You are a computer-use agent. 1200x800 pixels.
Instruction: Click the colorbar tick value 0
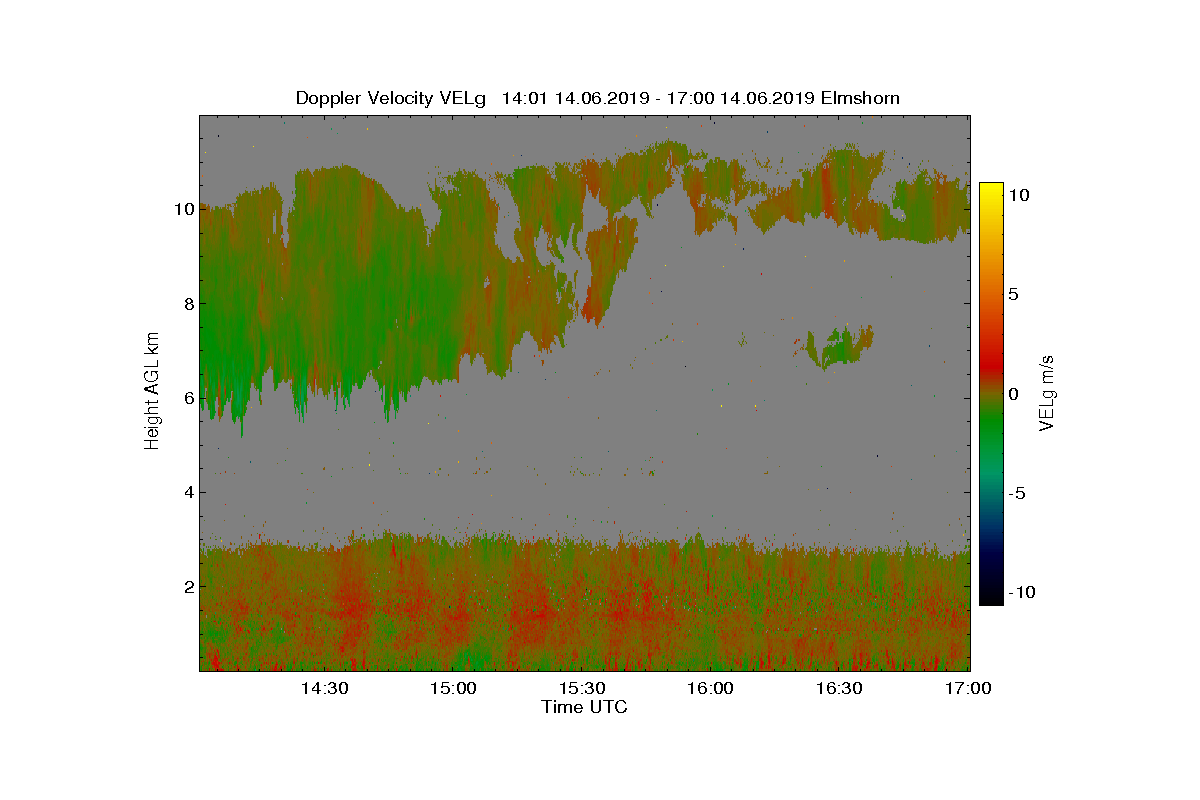click(1013, 394)
